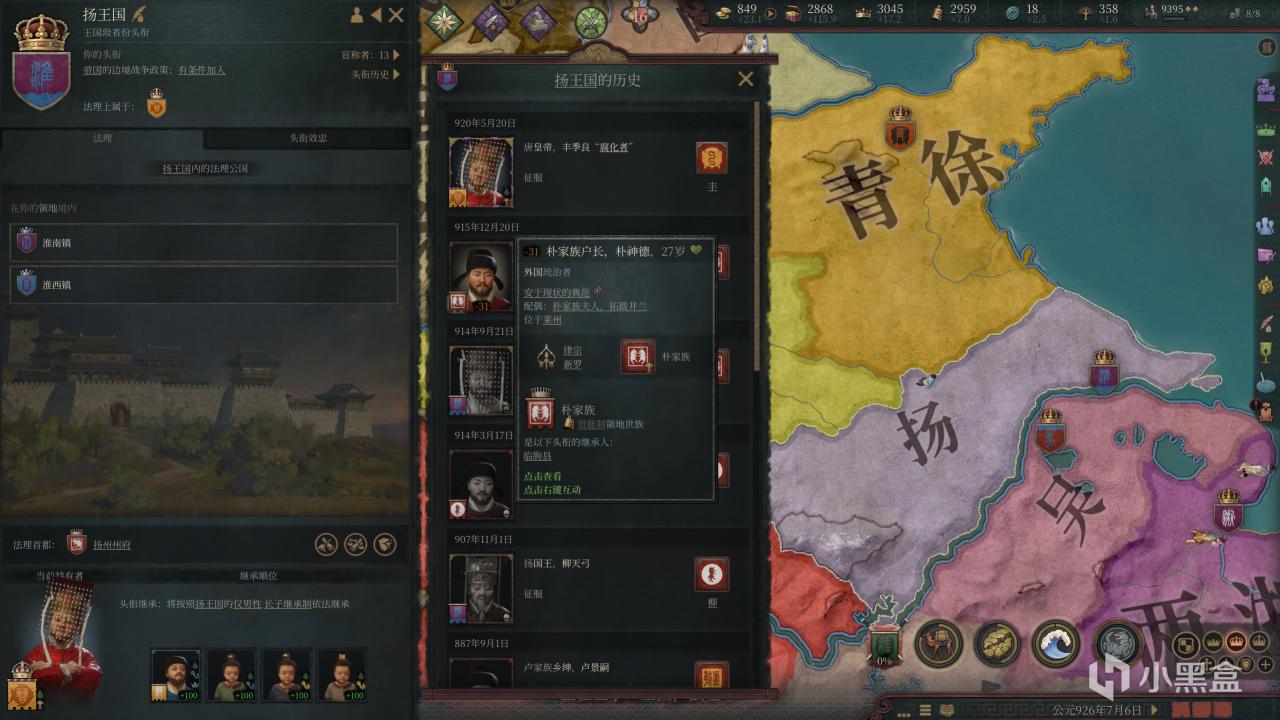Adjust game speed indicator bars
1280x720 pixels.
[x=1202, y=709]
